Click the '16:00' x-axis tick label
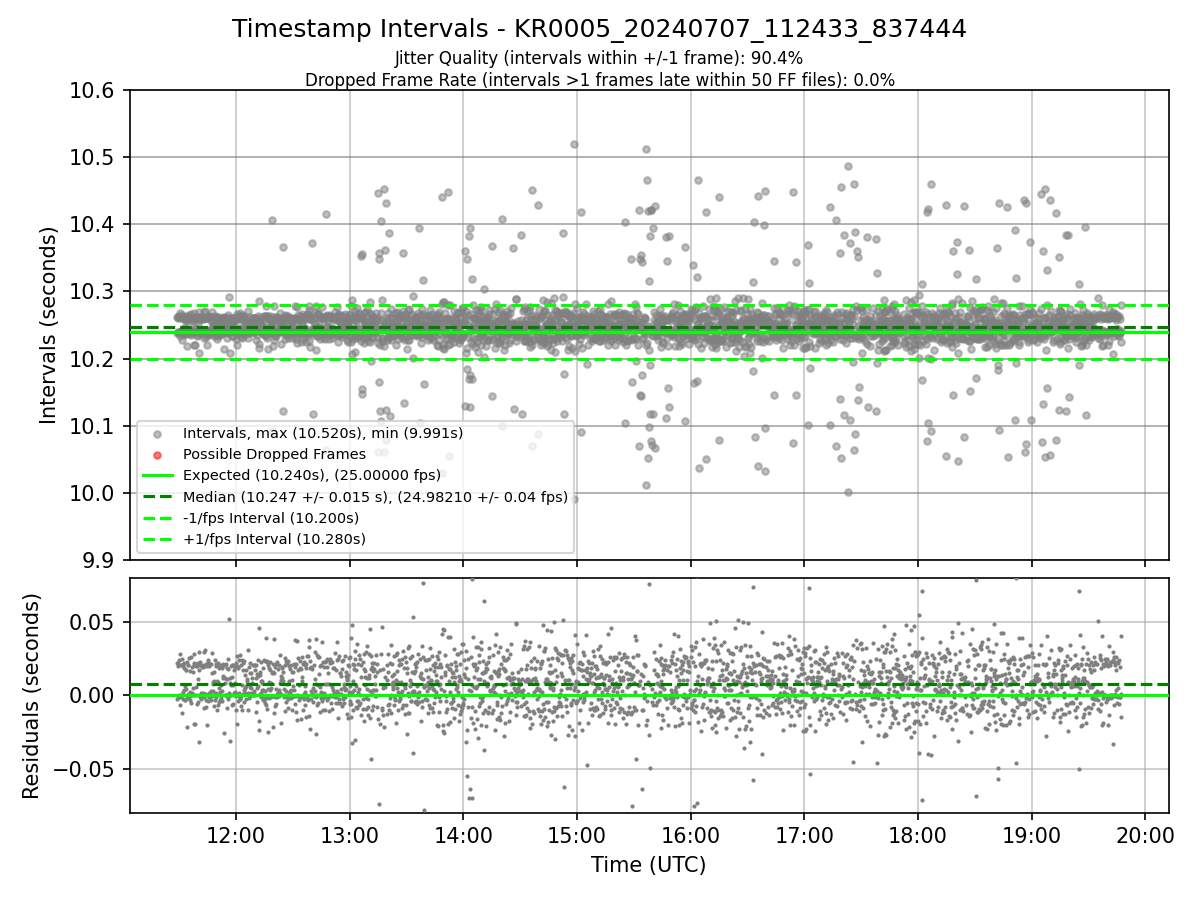 [x=690, y=836]
